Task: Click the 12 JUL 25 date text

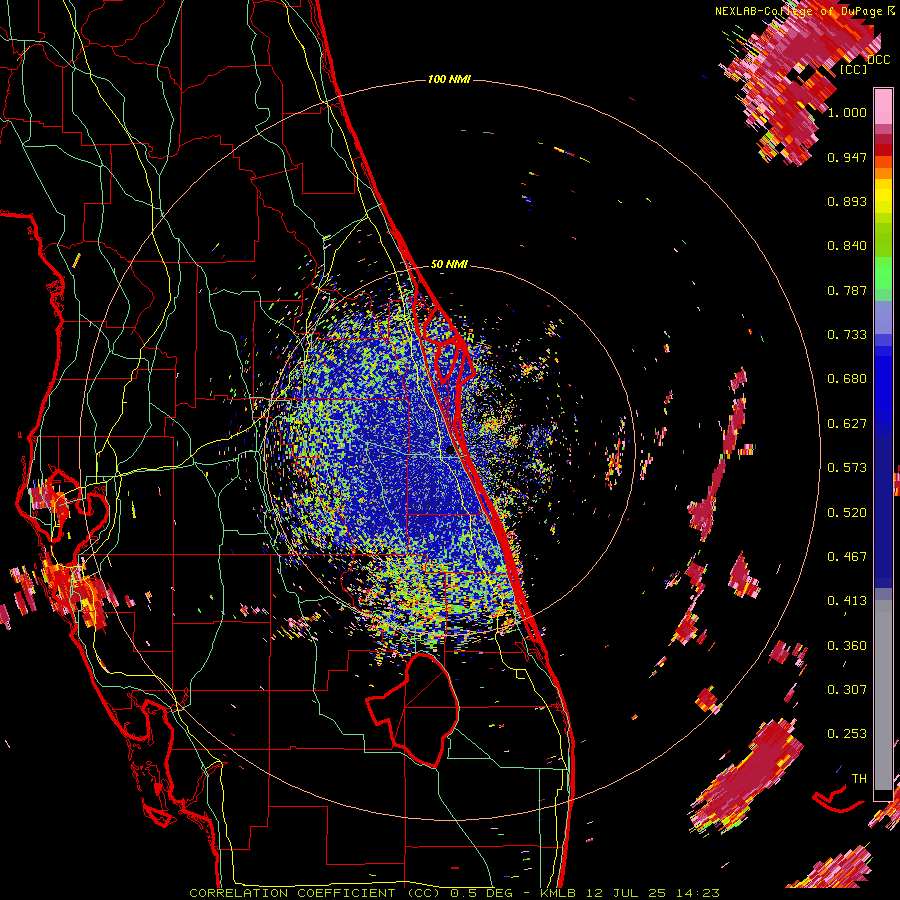Action: (626, 893)
